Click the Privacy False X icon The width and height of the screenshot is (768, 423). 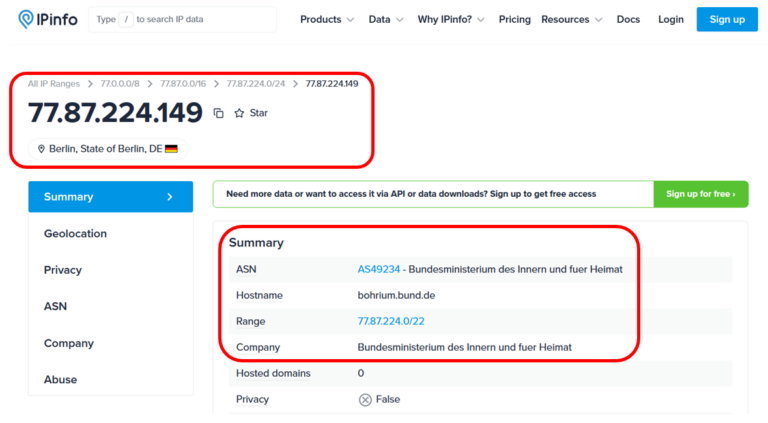tap(365, 399)
